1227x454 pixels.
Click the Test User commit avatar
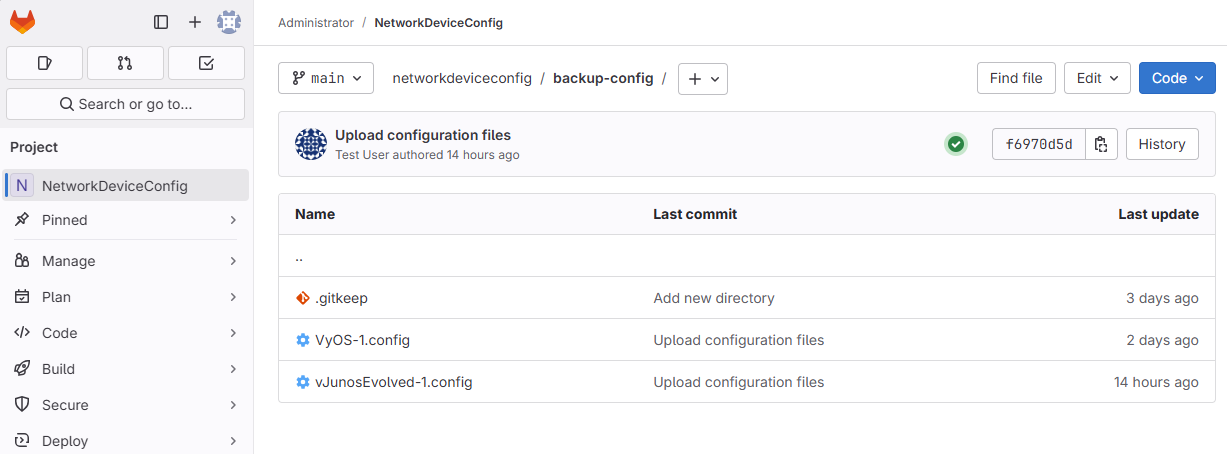(x=311, y=144)
